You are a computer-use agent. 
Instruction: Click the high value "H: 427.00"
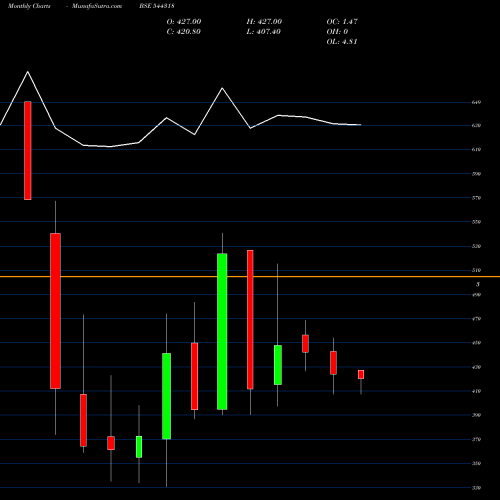[x=264, y=22]
